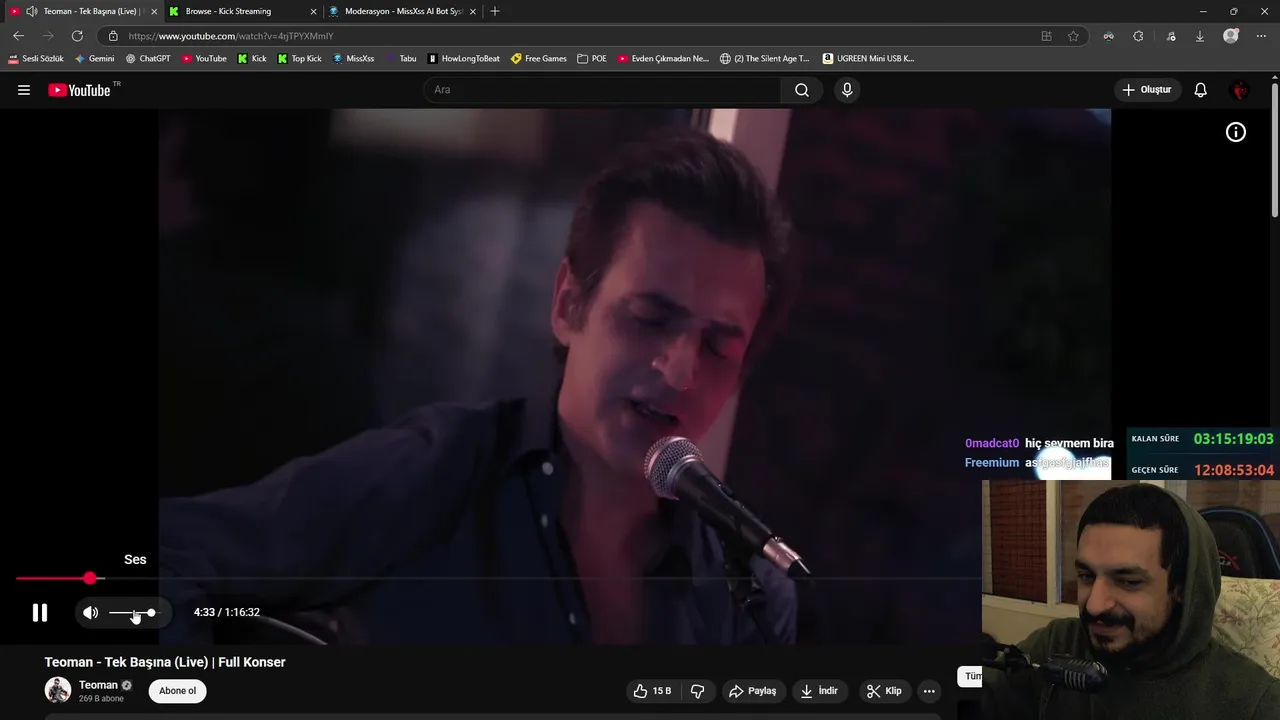Mute tab via speaker icon on Teoman tab
1280x720 pixels.
point(32,11)
